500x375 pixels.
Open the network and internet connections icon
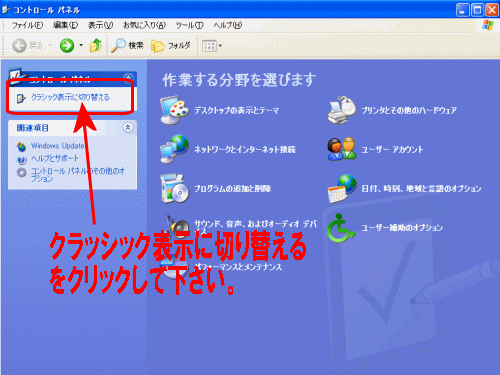point(175,149)
